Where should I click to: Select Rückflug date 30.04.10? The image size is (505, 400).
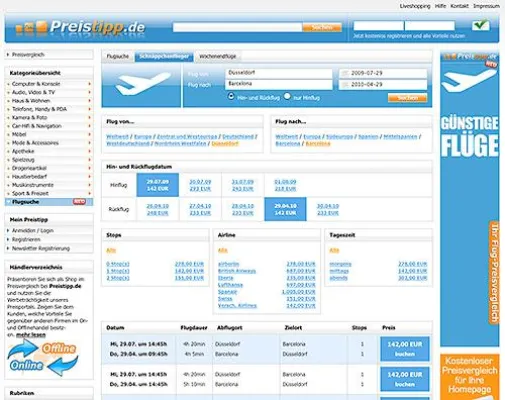328,209
